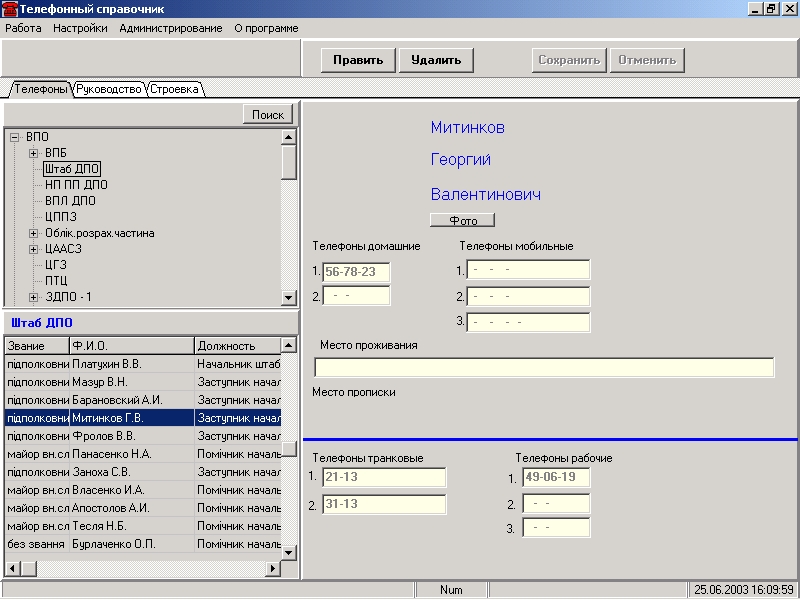Select row Апостолов А.И.
Viewport: 800px width, 600px height.
143,508
